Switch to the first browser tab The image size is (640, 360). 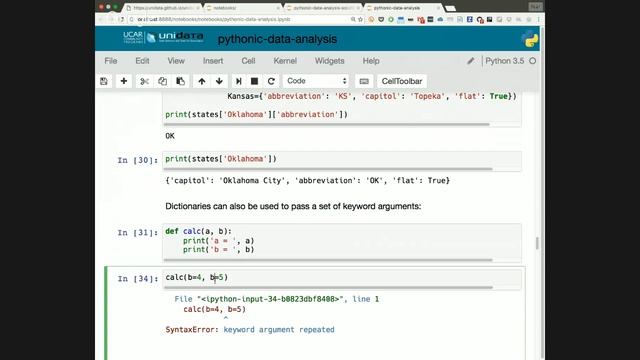pyautogui.click(x=163, y=8)
